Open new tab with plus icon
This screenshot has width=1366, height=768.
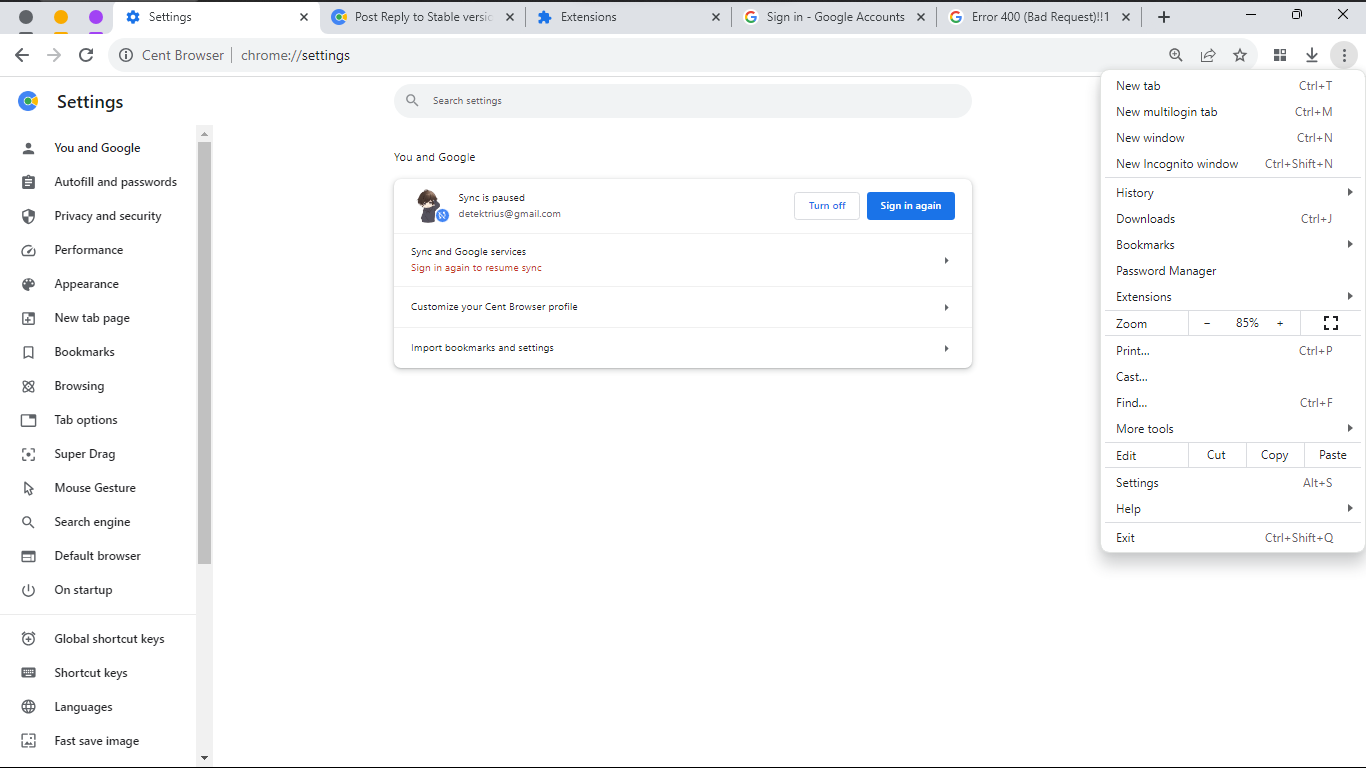click(1163, 17)
